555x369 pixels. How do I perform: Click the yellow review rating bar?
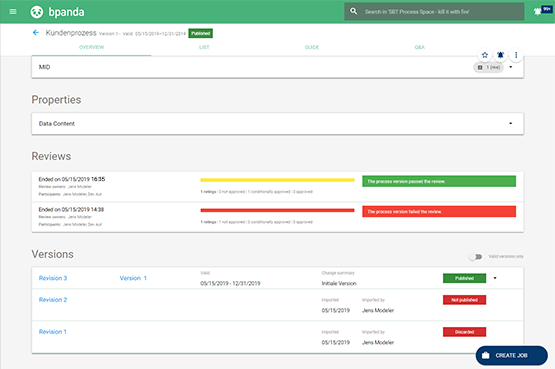[277, 180]
